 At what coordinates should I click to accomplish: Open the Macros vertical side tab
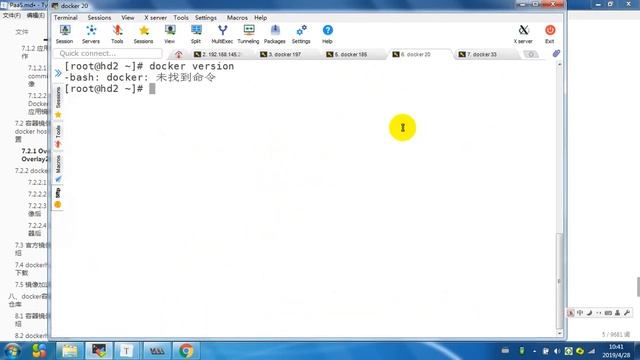click(58, 168)
